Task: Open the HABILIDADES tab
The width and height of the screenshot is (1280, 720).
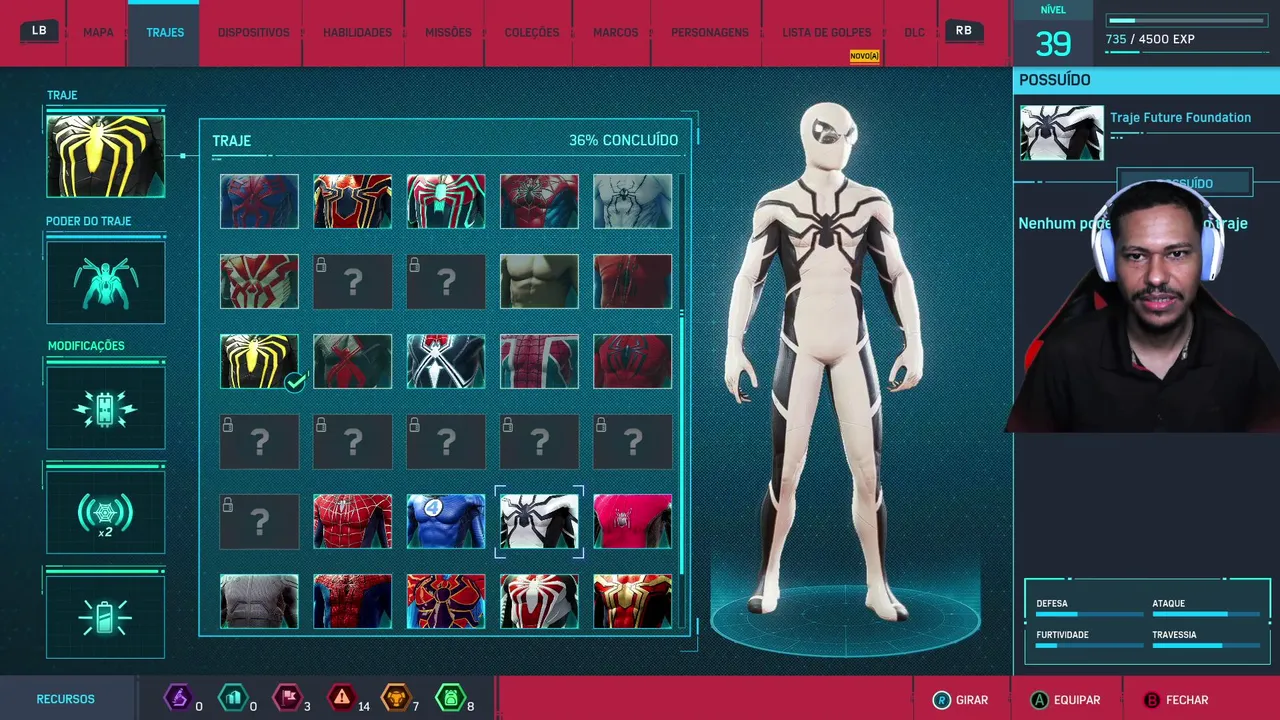Action: tap(357, 32)
